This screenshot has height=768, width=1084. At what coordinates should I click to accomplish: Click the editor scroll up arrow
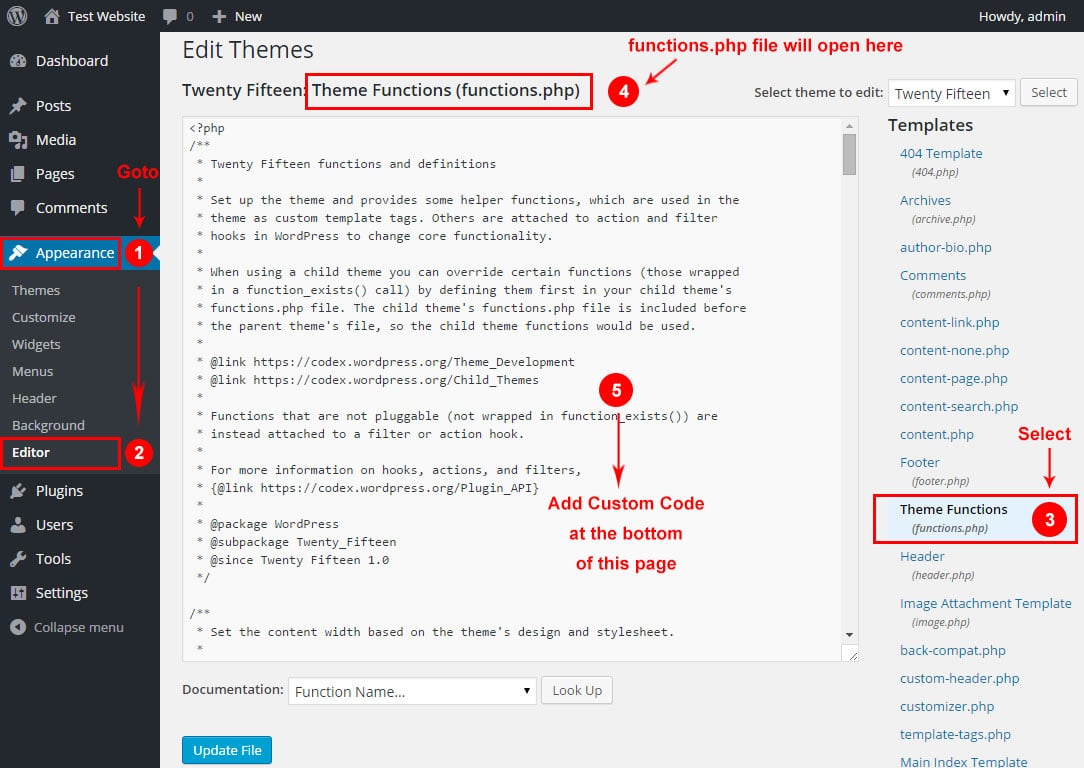(850, 126)
